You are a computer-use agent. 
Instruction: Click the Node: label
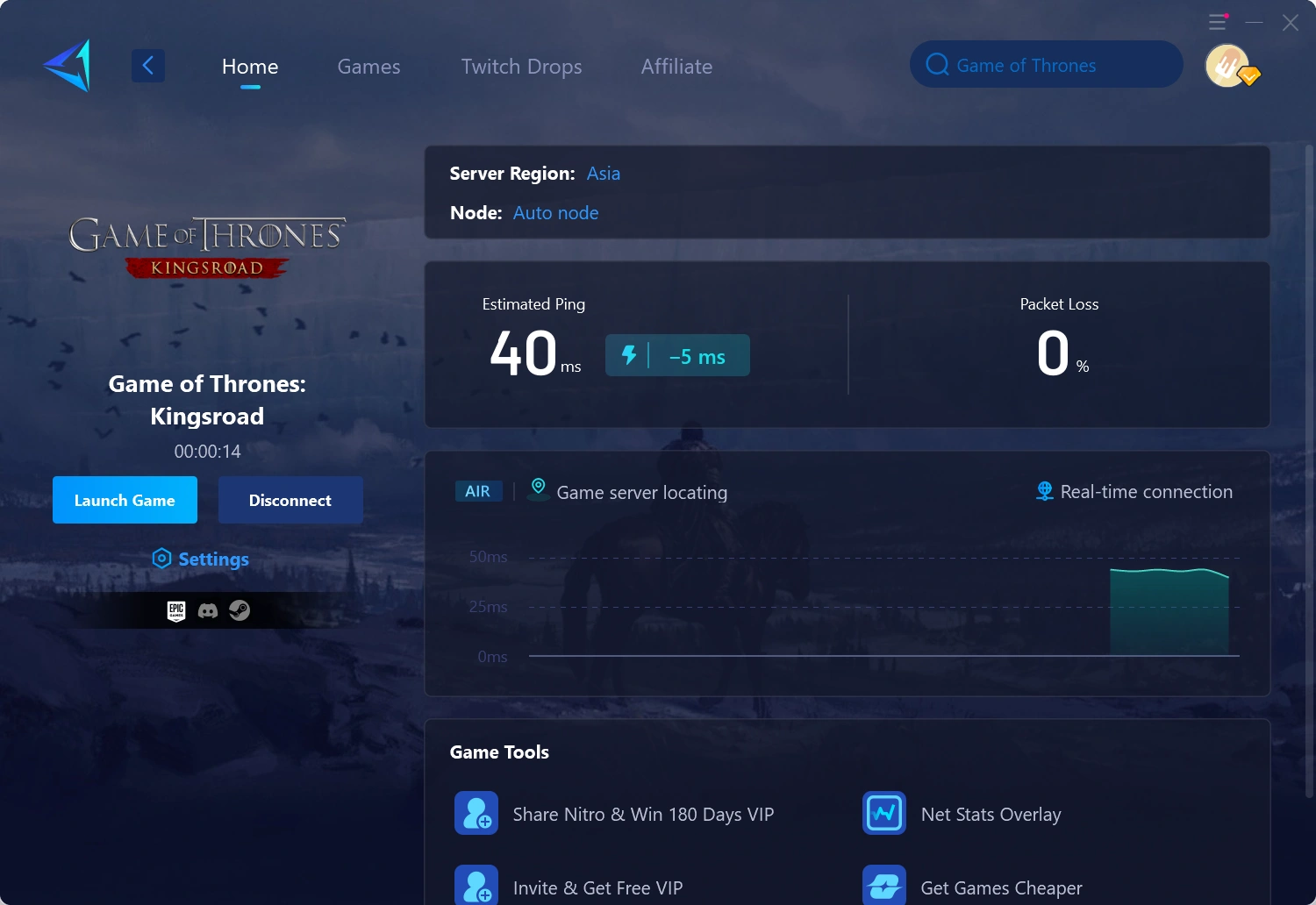click(476, 213)
